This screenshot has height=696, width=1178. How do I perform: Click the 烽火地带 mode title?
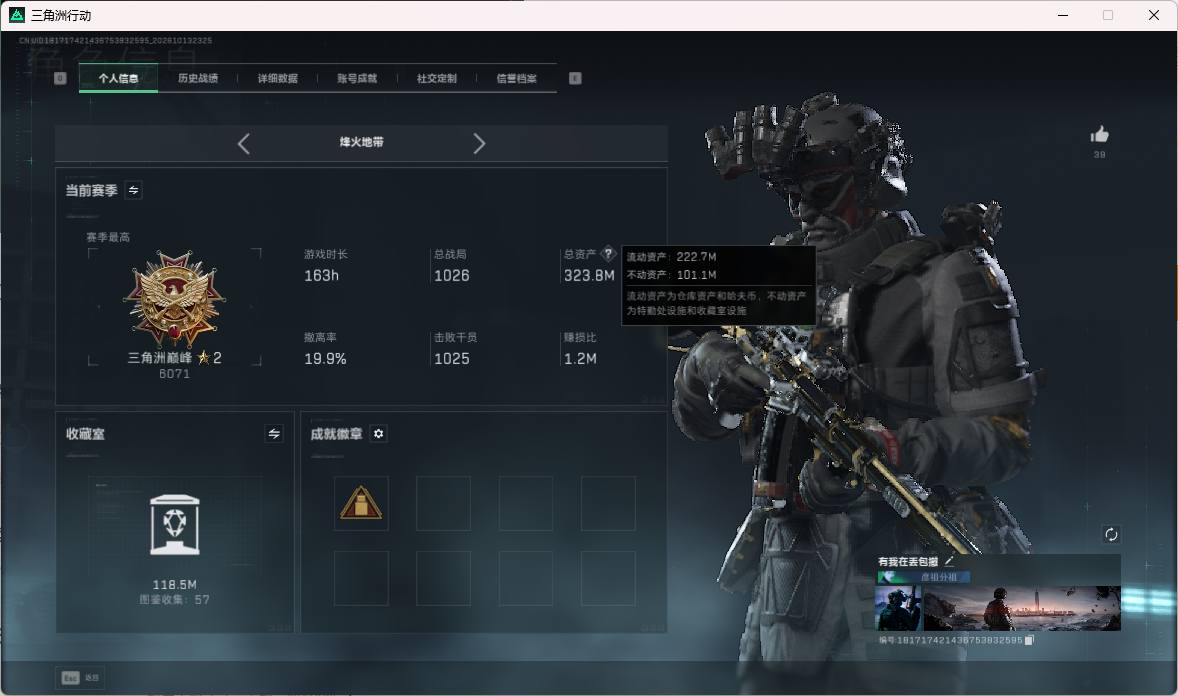361,142
